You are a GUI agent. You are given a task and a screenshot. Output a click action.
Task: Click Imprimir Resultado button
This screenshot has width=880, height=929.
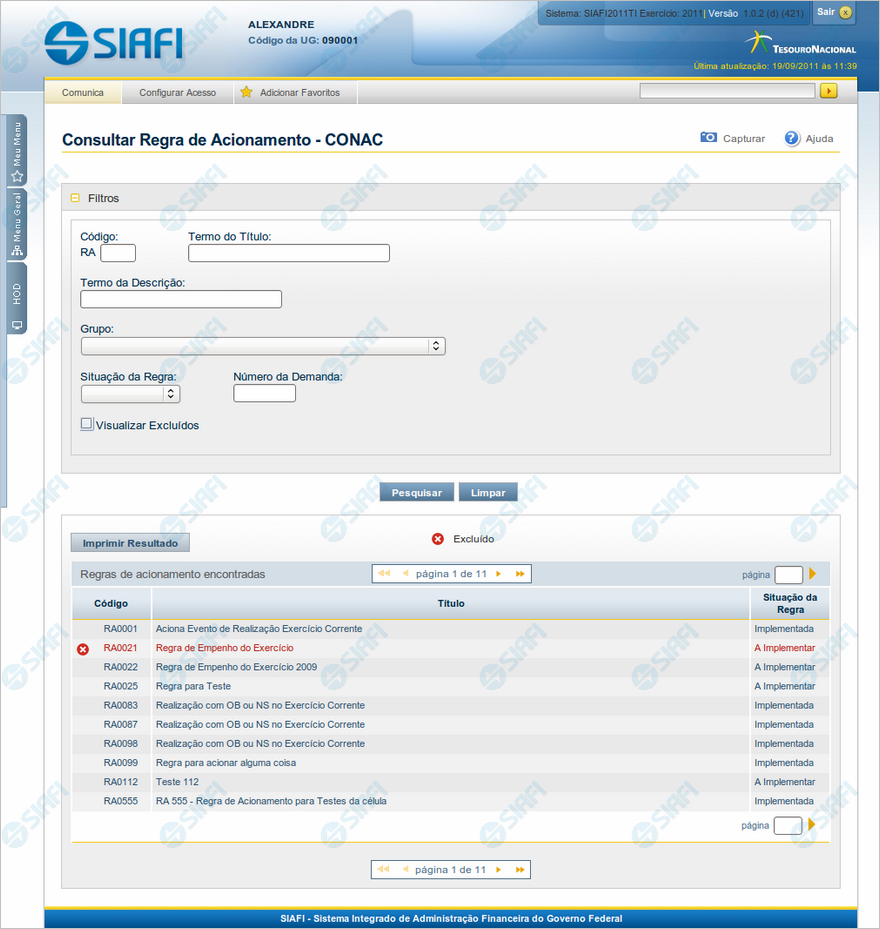point(130,543)
